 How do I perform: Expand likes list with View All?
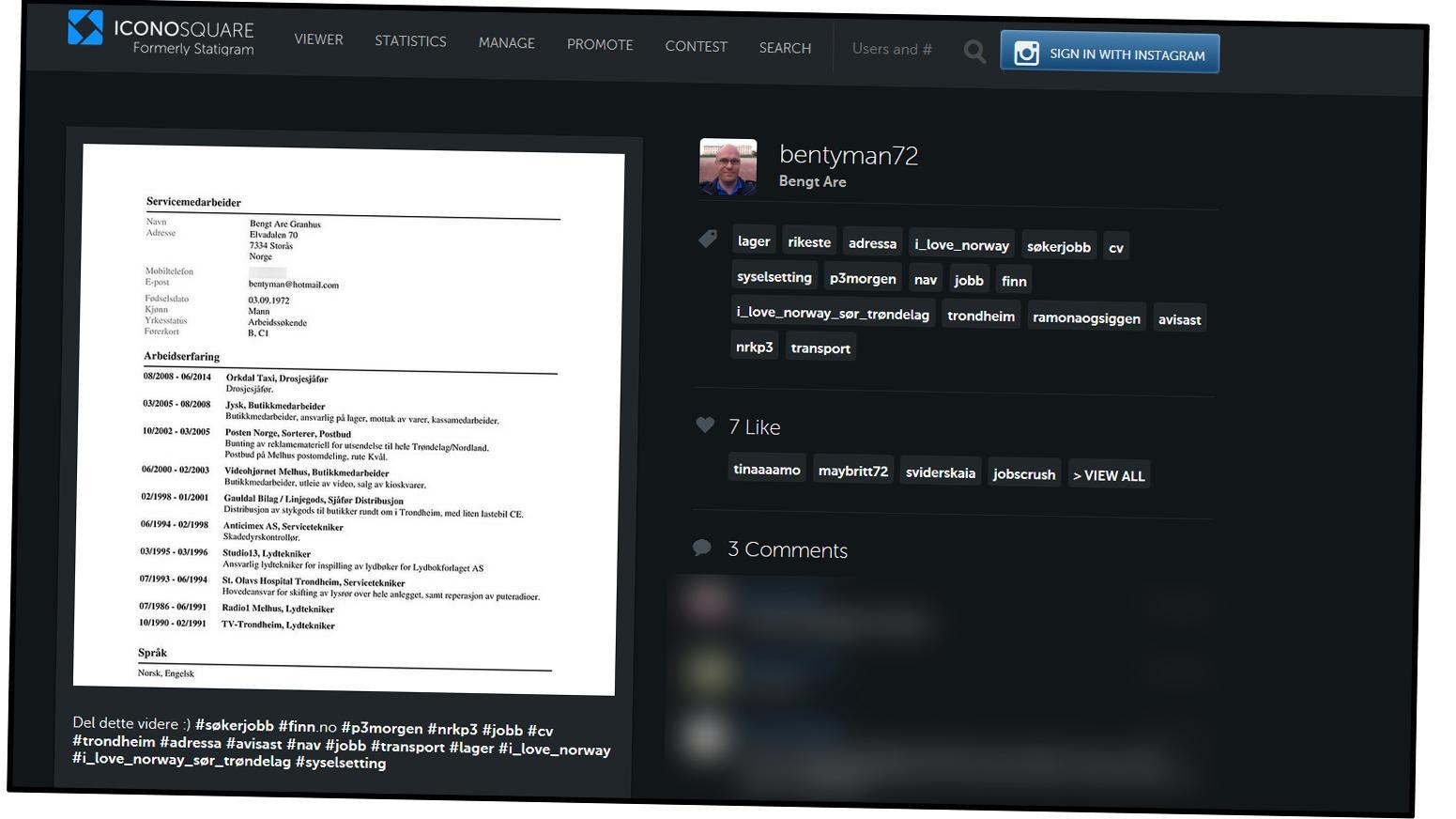(1109, 475)
